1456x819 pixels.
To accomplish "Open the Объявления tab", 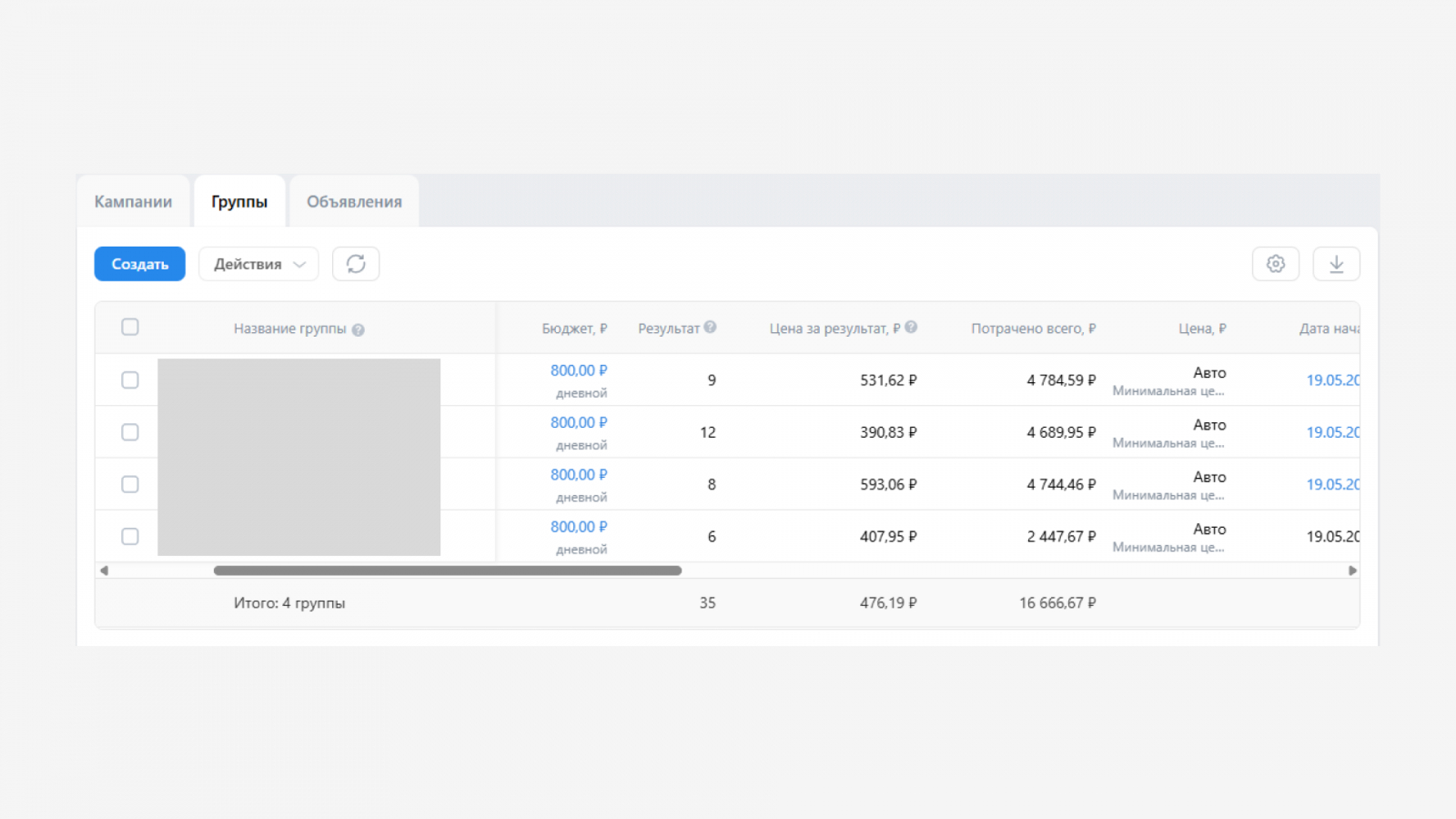I will click(354, 202).
